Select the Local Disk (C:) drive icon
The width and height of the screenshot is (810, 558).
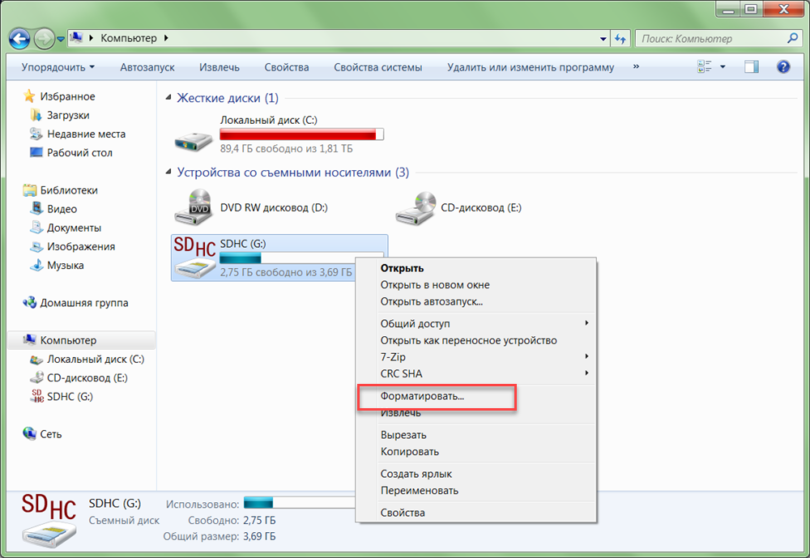point(193,134)
